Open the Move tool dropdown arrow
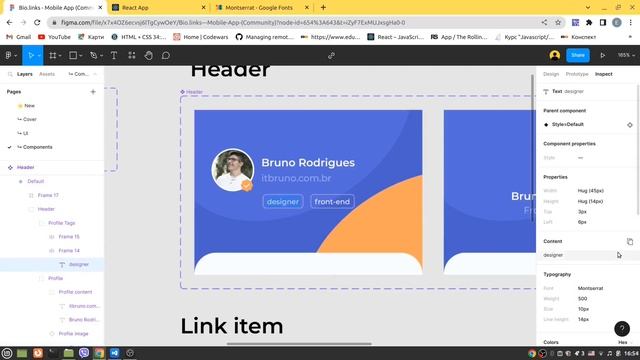 point(39,56)
